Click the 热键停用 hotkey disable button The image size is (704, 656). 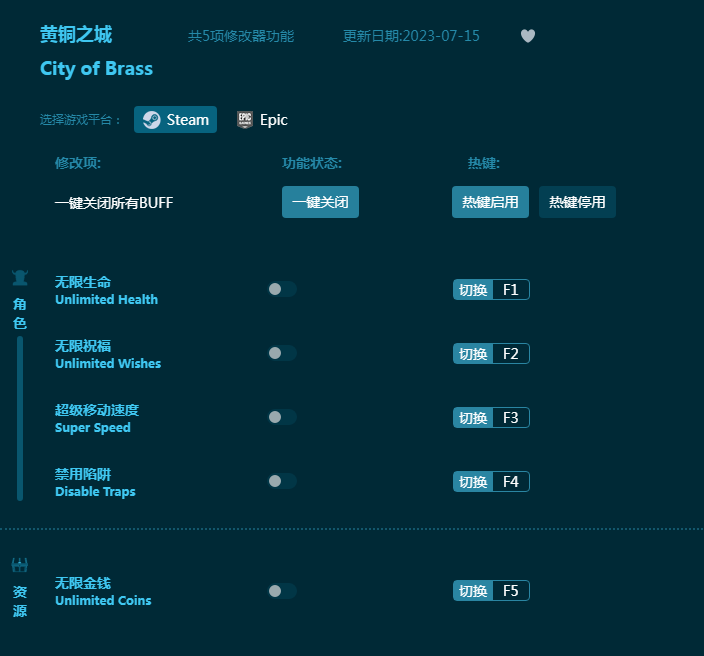(577, 202)
